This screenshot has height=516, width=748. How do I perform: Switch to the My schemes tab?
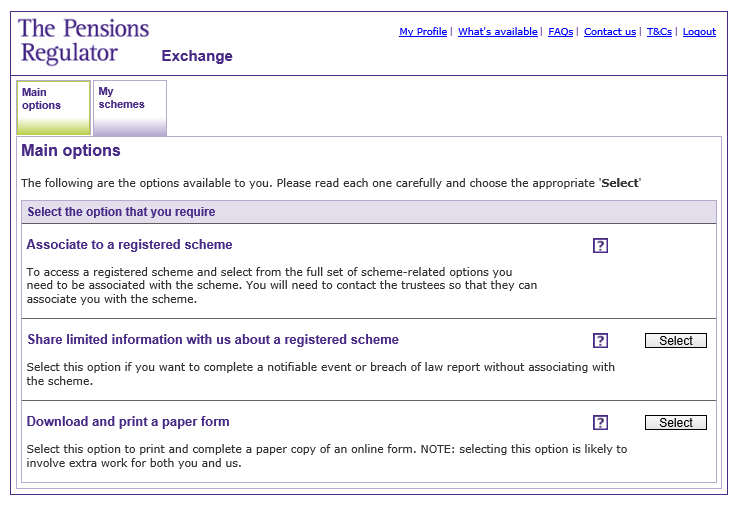click(x=129, y=107)
